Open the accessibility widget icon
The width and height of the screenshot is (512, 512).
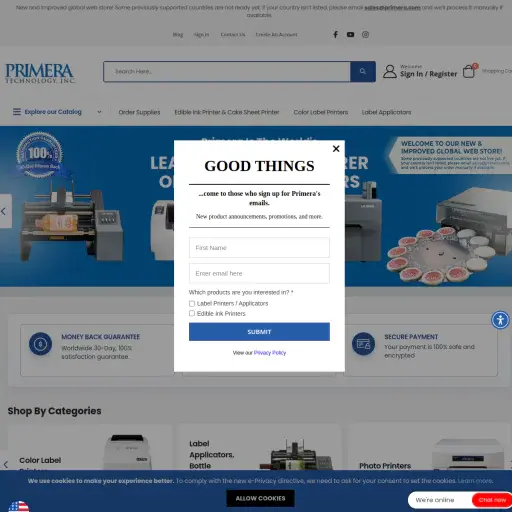coord(500,320)
